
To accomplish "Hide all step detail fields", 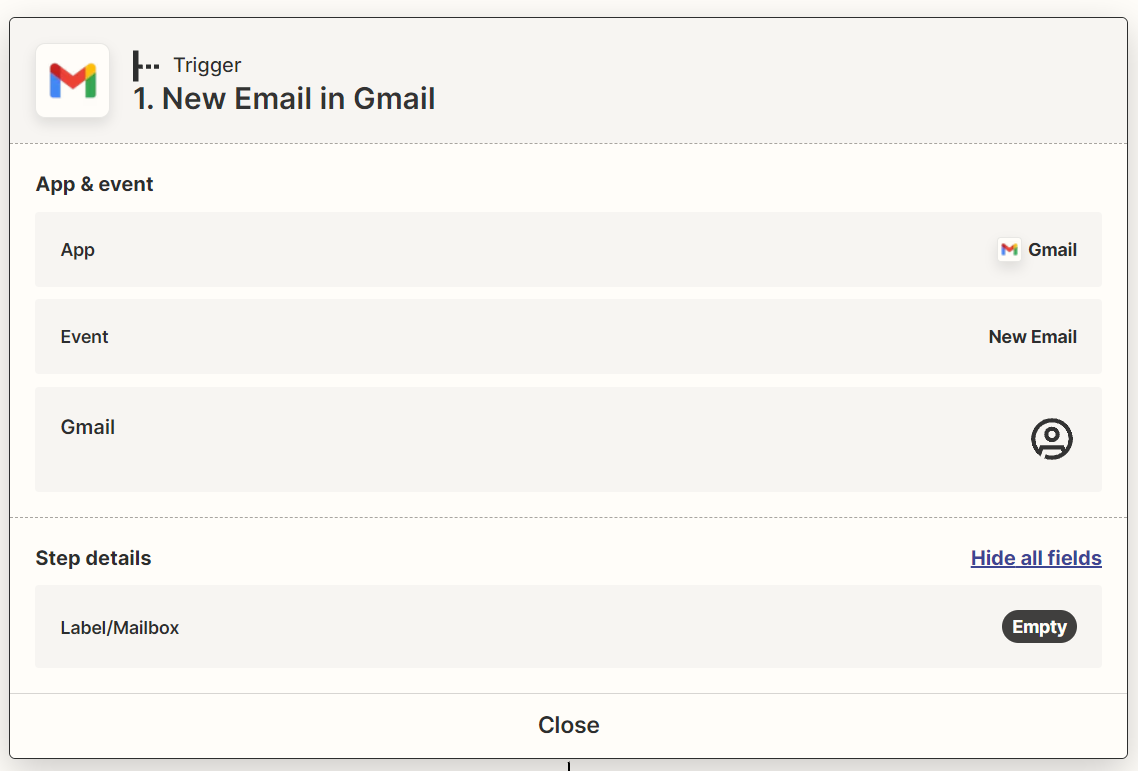I will coord(1036,558).
